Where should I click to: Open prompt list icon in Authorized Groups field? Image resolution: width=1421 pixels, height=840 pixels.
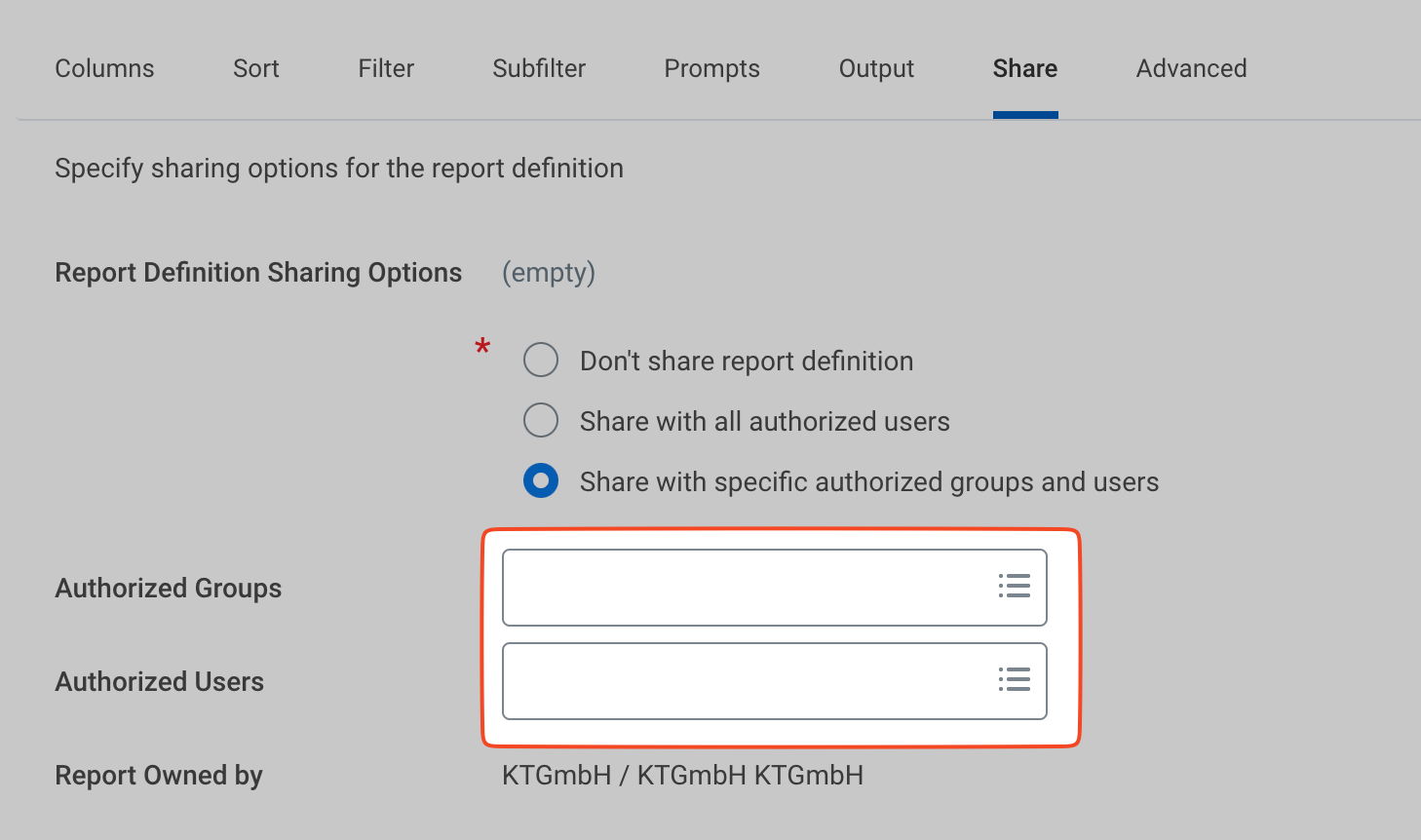(1014, 586)
